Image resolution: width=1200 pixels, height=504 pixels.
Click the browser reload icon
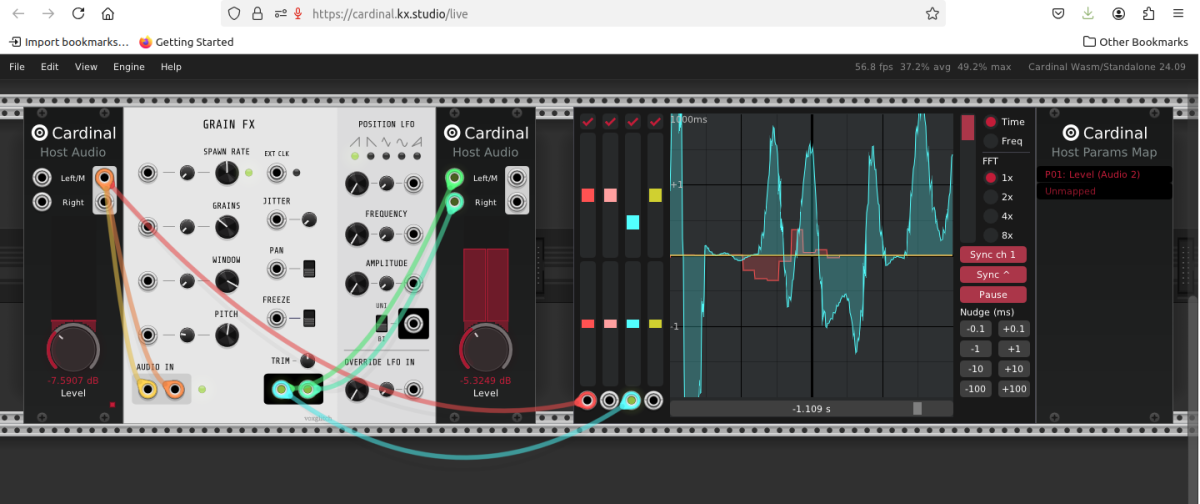pos(78,14)
